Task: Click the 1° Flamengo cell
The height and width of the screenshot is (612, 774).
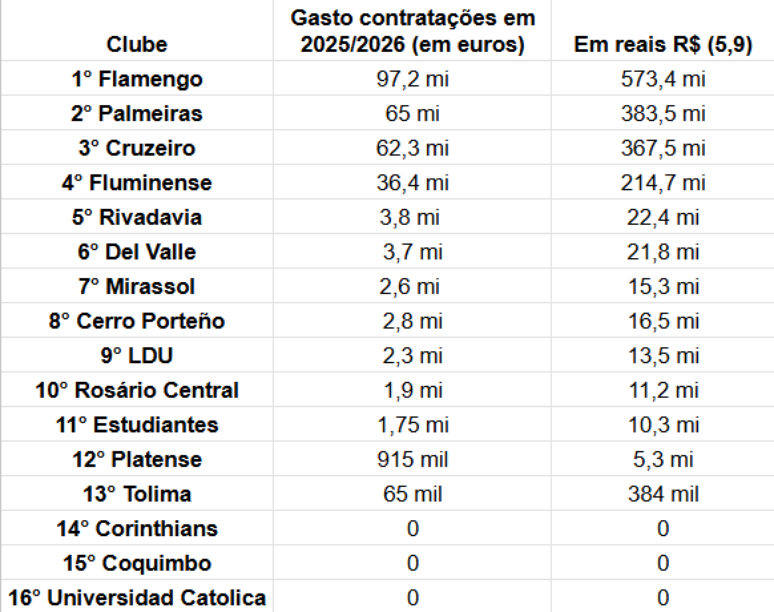Action: pyautogui.click(x=137, y=78)
